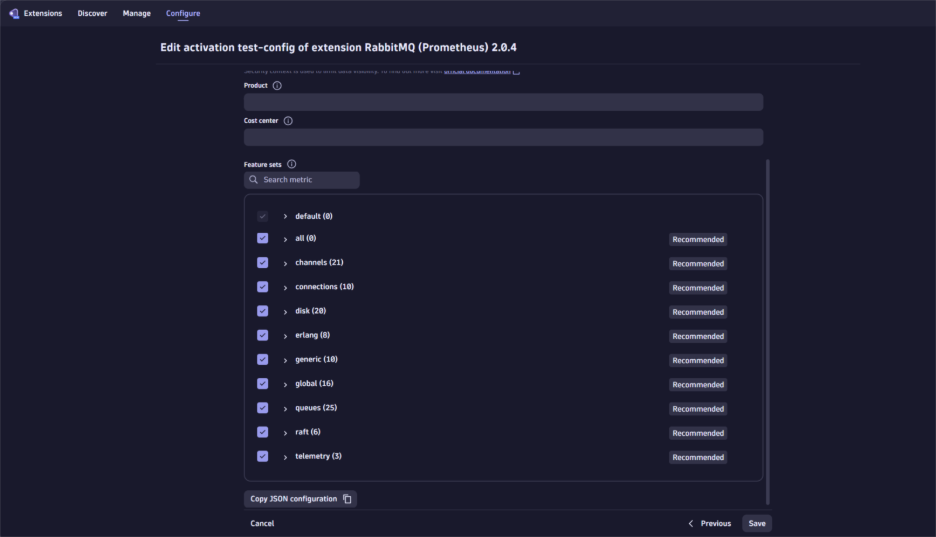Click the Cancel button
Viewport: 936px width, 537px height.
(262, 523)
